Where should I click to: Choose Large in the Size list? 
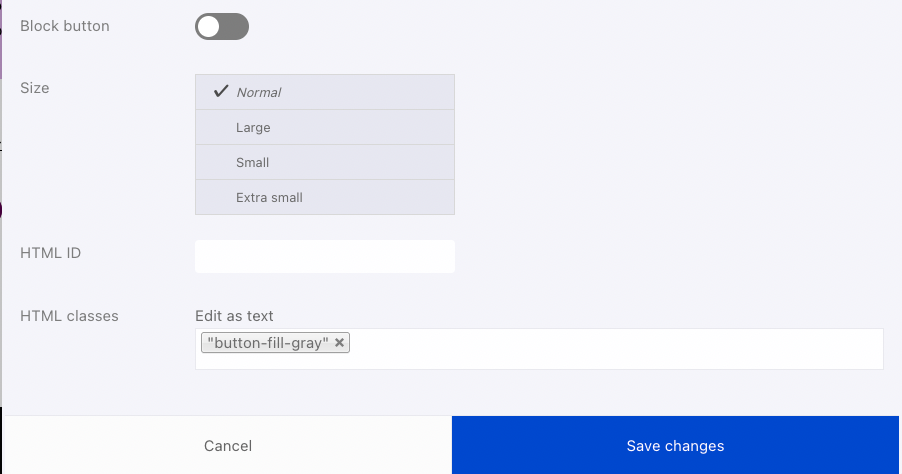325,127
